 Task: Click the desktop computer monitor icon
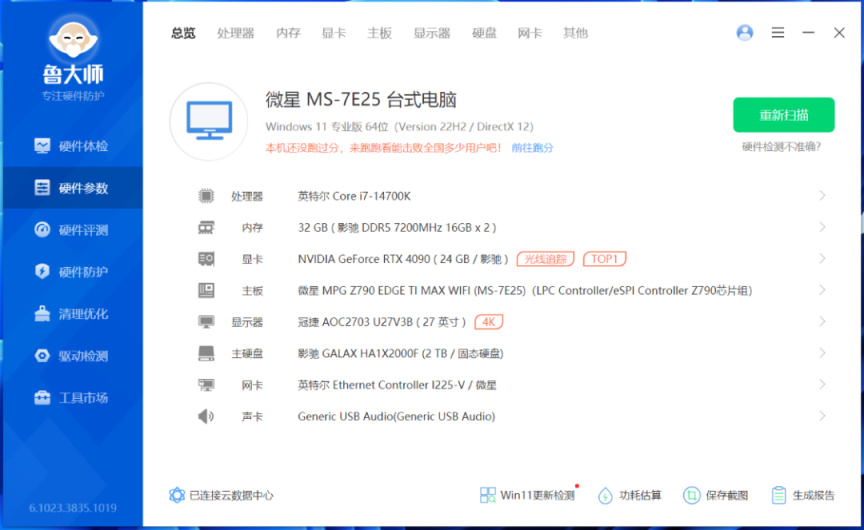[x=209, y=121]
